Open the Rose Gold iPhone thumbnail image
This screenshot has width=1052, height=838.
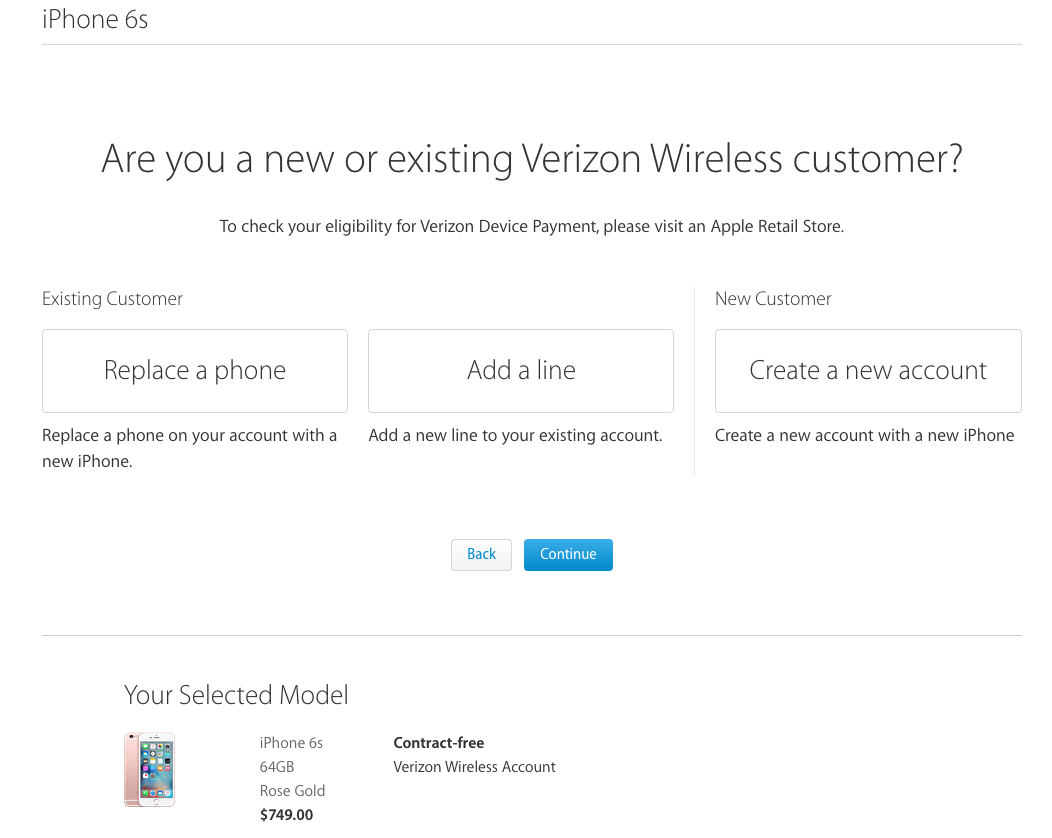150,770
